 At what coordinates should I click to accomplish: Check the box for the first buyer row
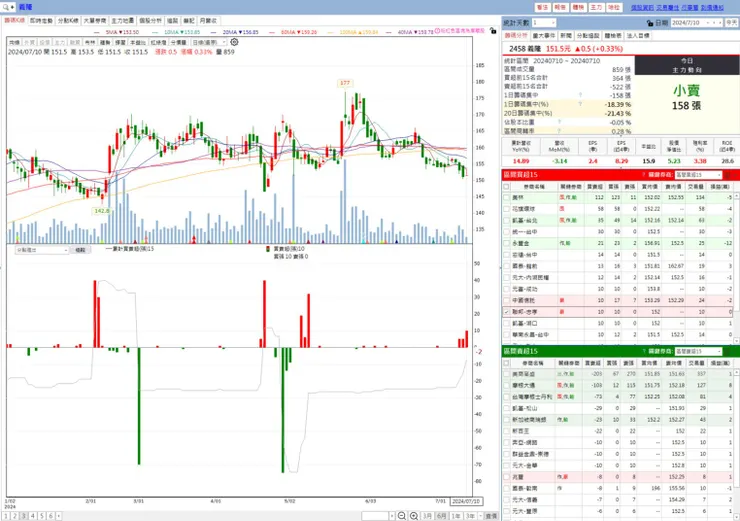506,197
